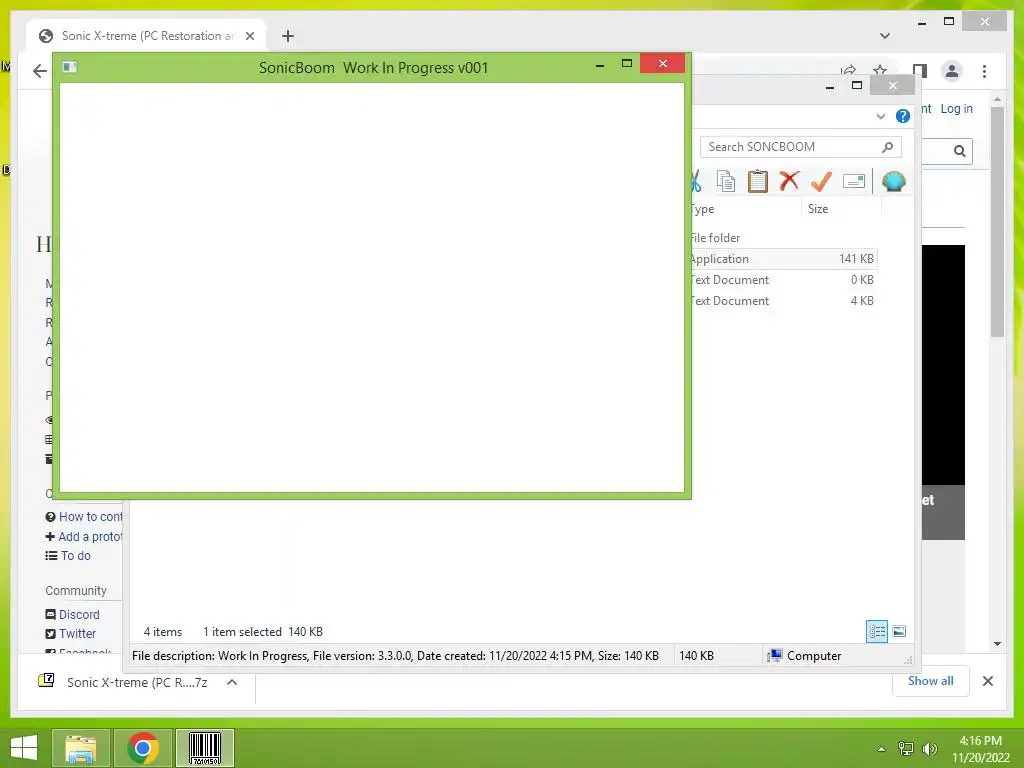
Task: Bookmark this page with the star
Action: pyautogui.click(x=880, y=71)
